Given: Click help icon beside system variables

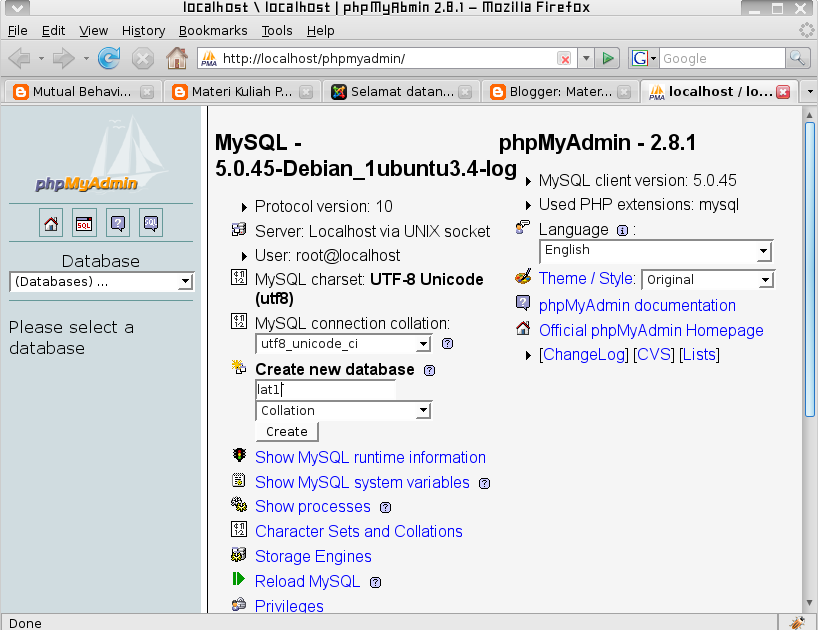Looking at the screenshot, I should (x=485, y=483).
